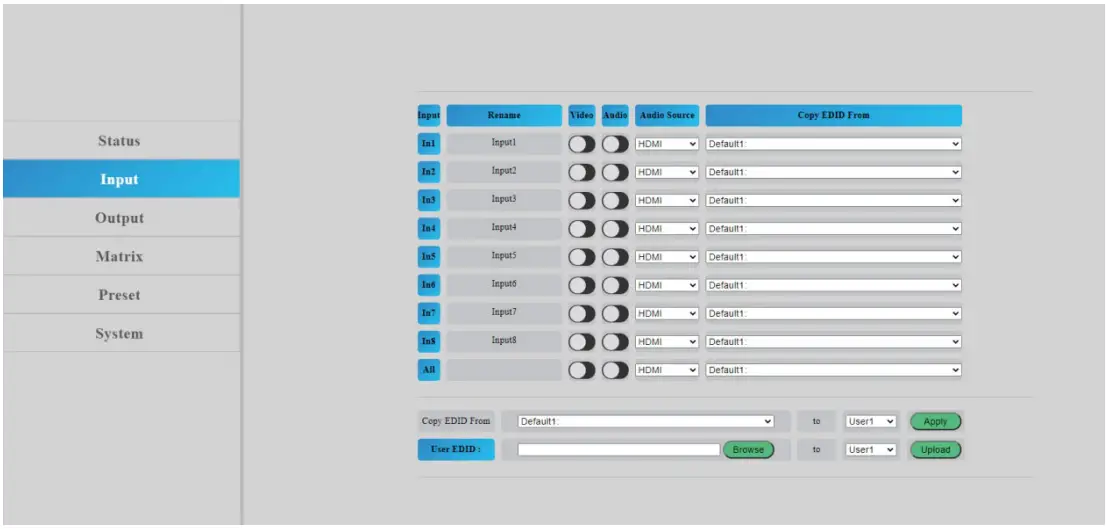Toggle the Audio switch for Input8
This screenshot has width=1109, height=529.
[615, 342]
